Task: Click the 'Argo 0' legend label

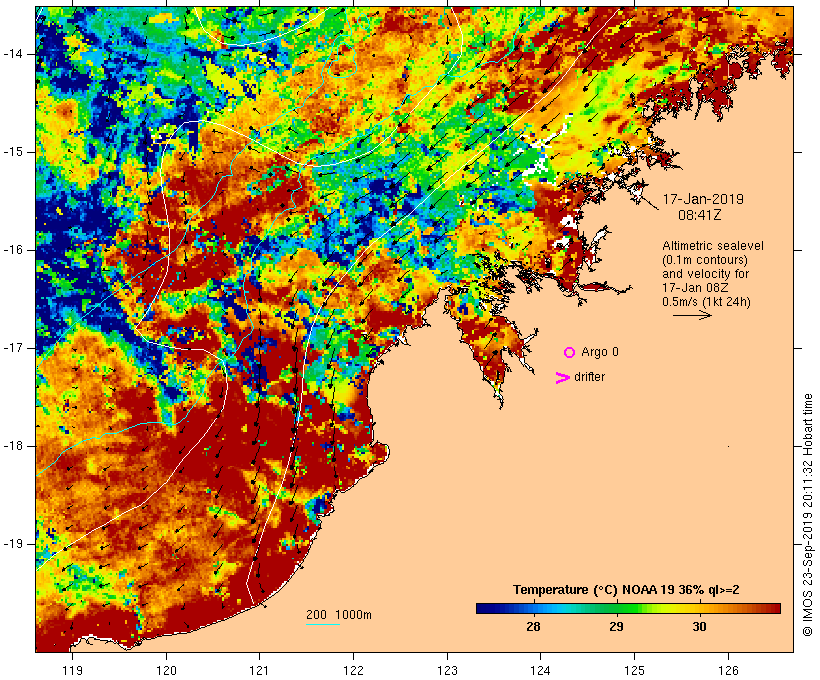Action: coord(600,352)
